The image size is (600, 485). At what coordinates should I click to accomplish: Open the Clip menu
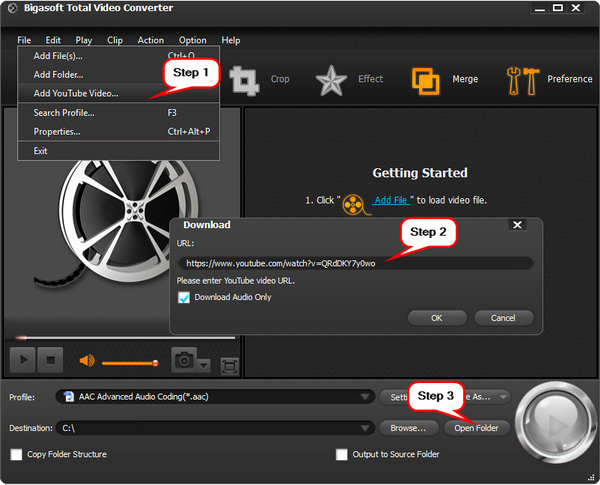(115, 40)
